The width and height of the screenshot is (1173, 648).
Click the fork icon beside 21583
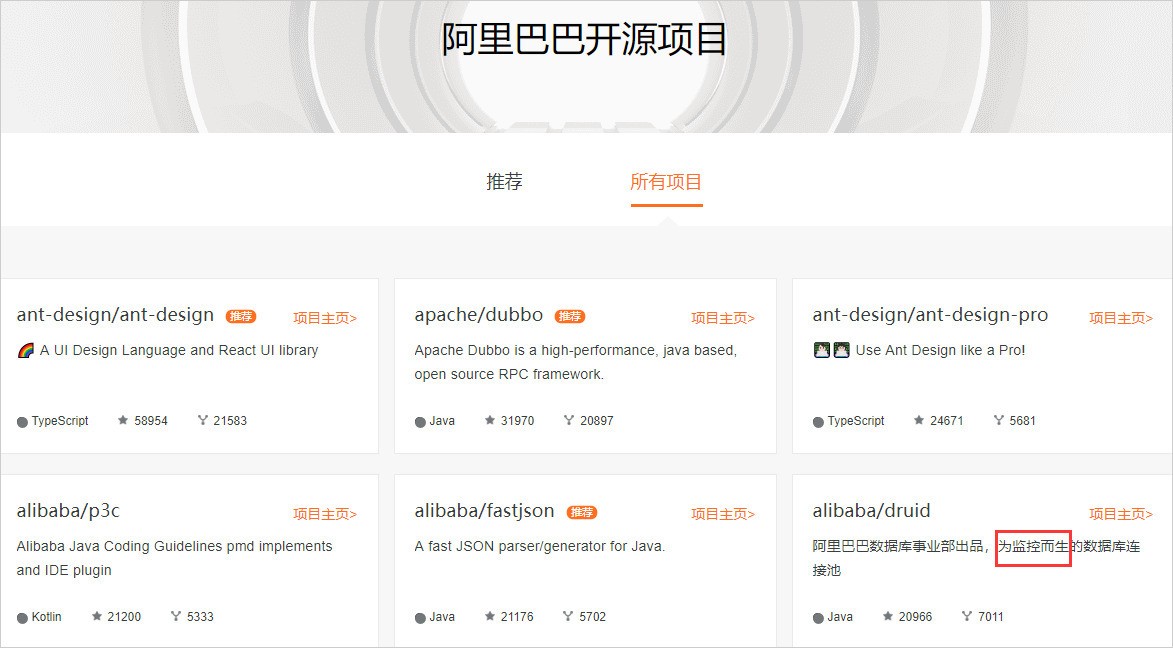(203, 421)
